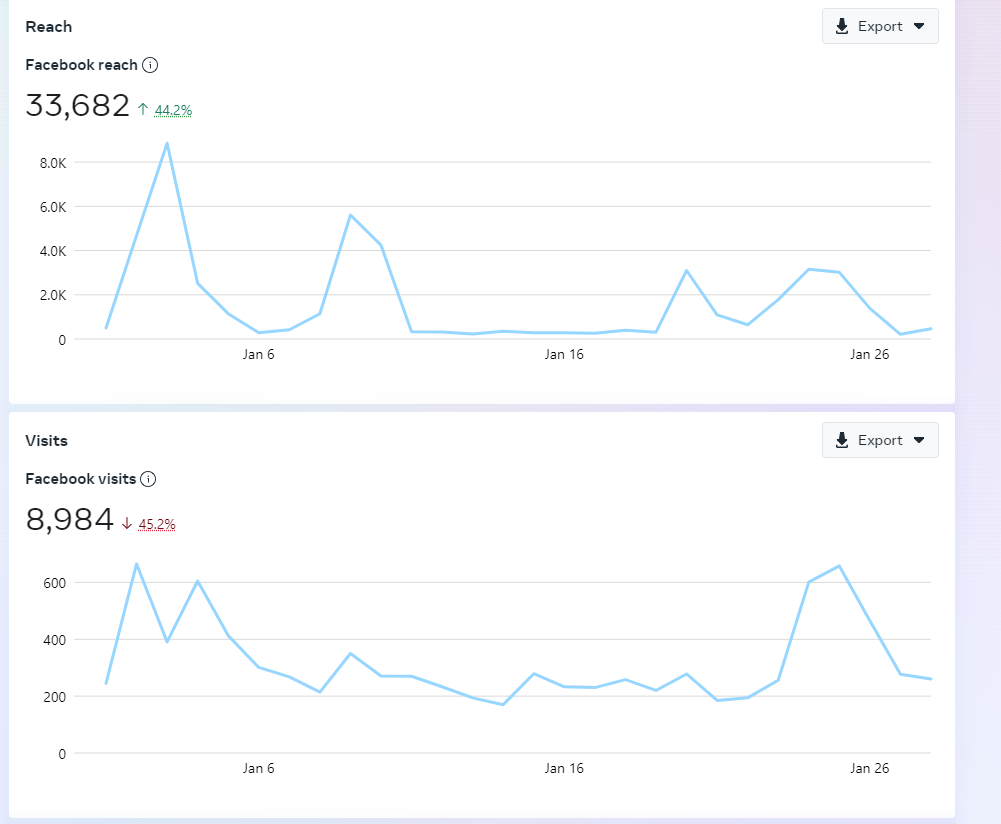This screenshot has height=824, width=1001.
Task: Click the red down arrow next to 8,984
Action: [127, 523]
